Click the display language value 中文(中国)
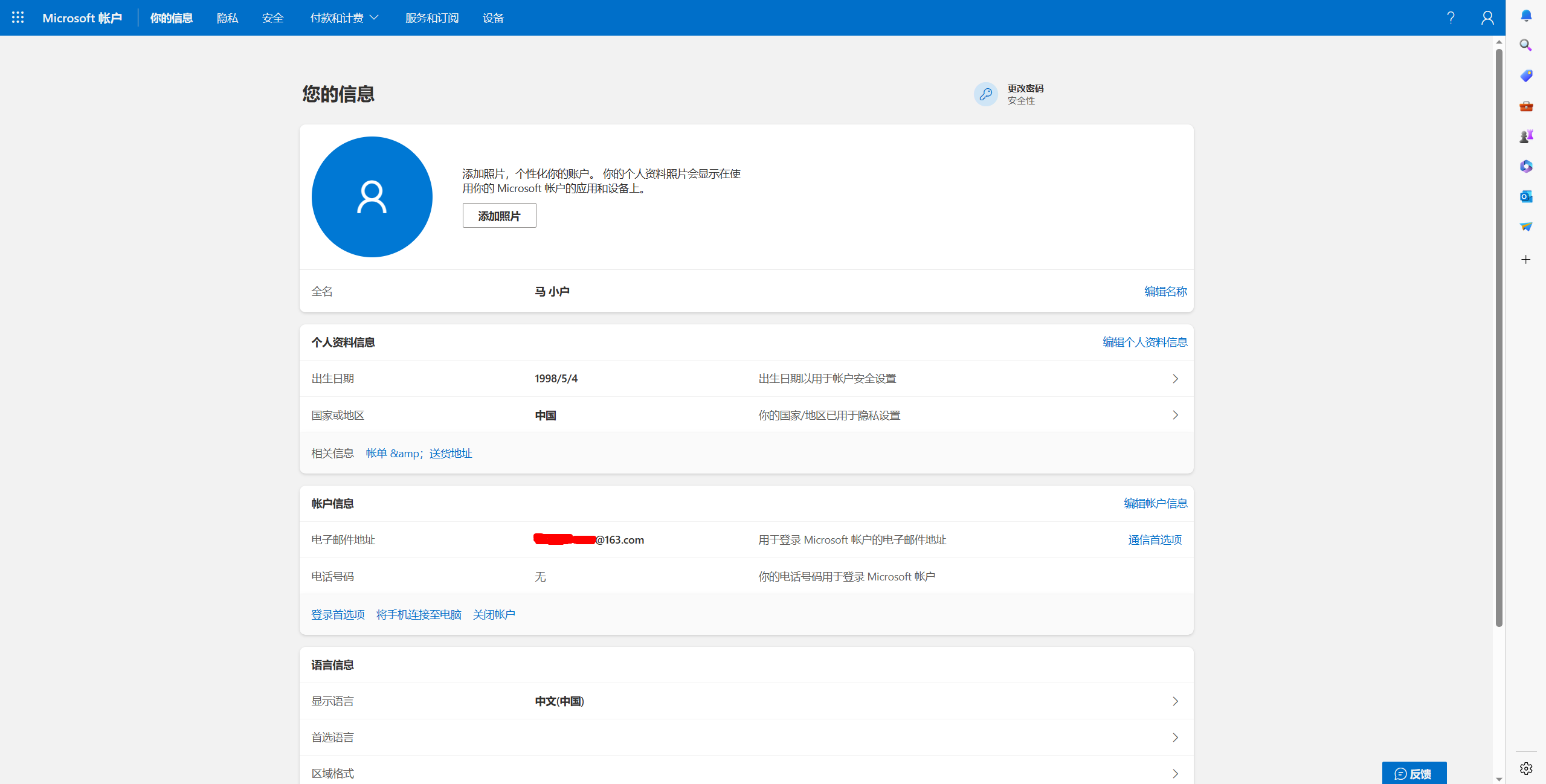 click(x=559, y=701)
